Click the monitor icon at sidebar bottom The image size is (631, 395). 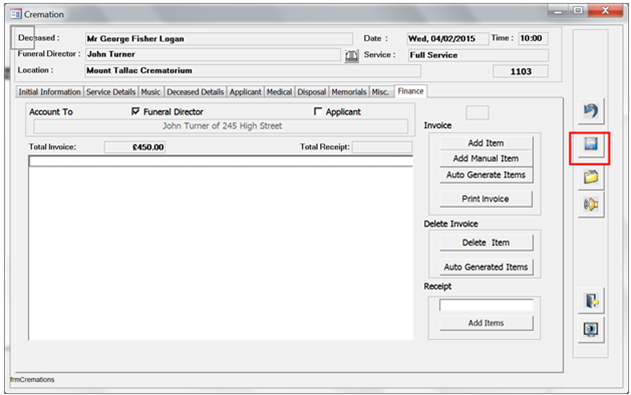(591, 330)
